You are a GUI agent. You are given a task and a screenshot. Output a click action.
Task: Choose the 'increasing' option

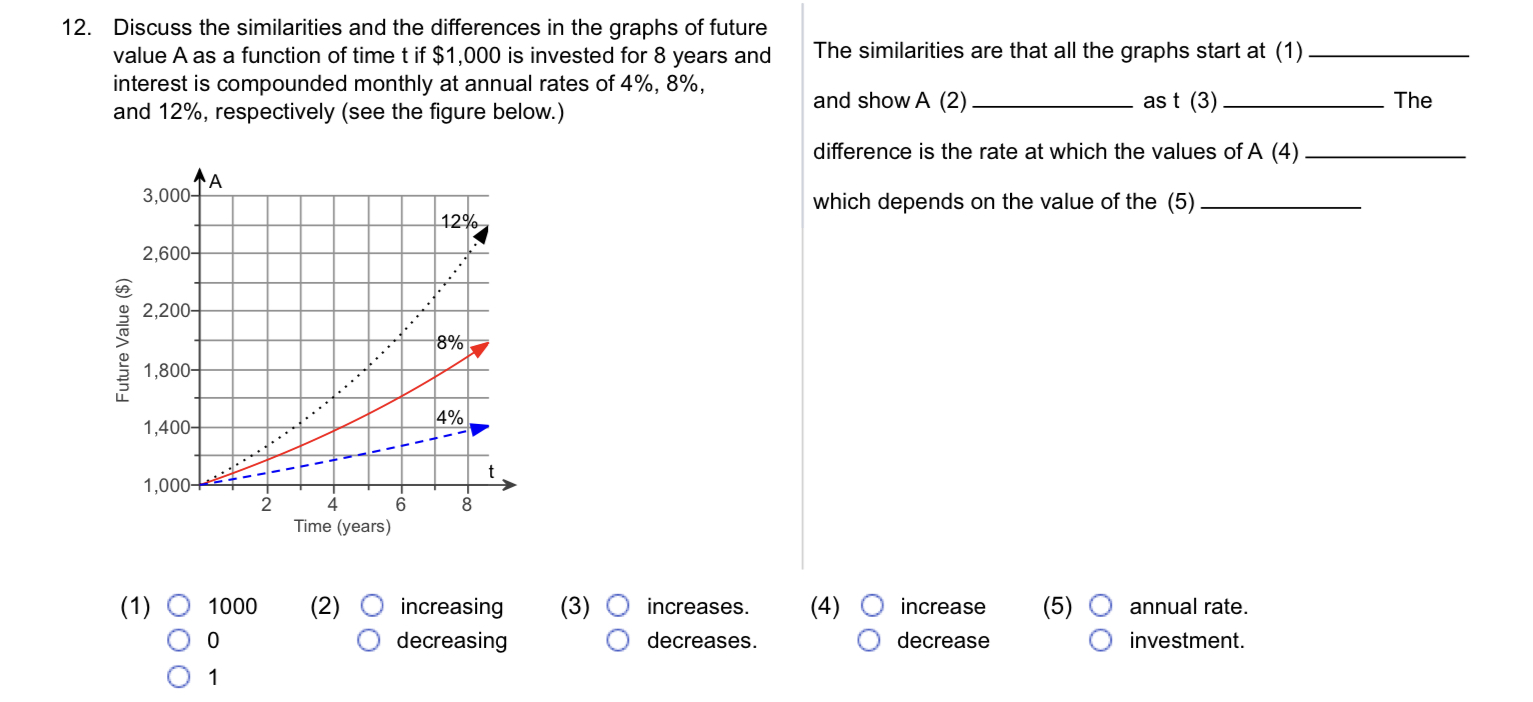372,606
